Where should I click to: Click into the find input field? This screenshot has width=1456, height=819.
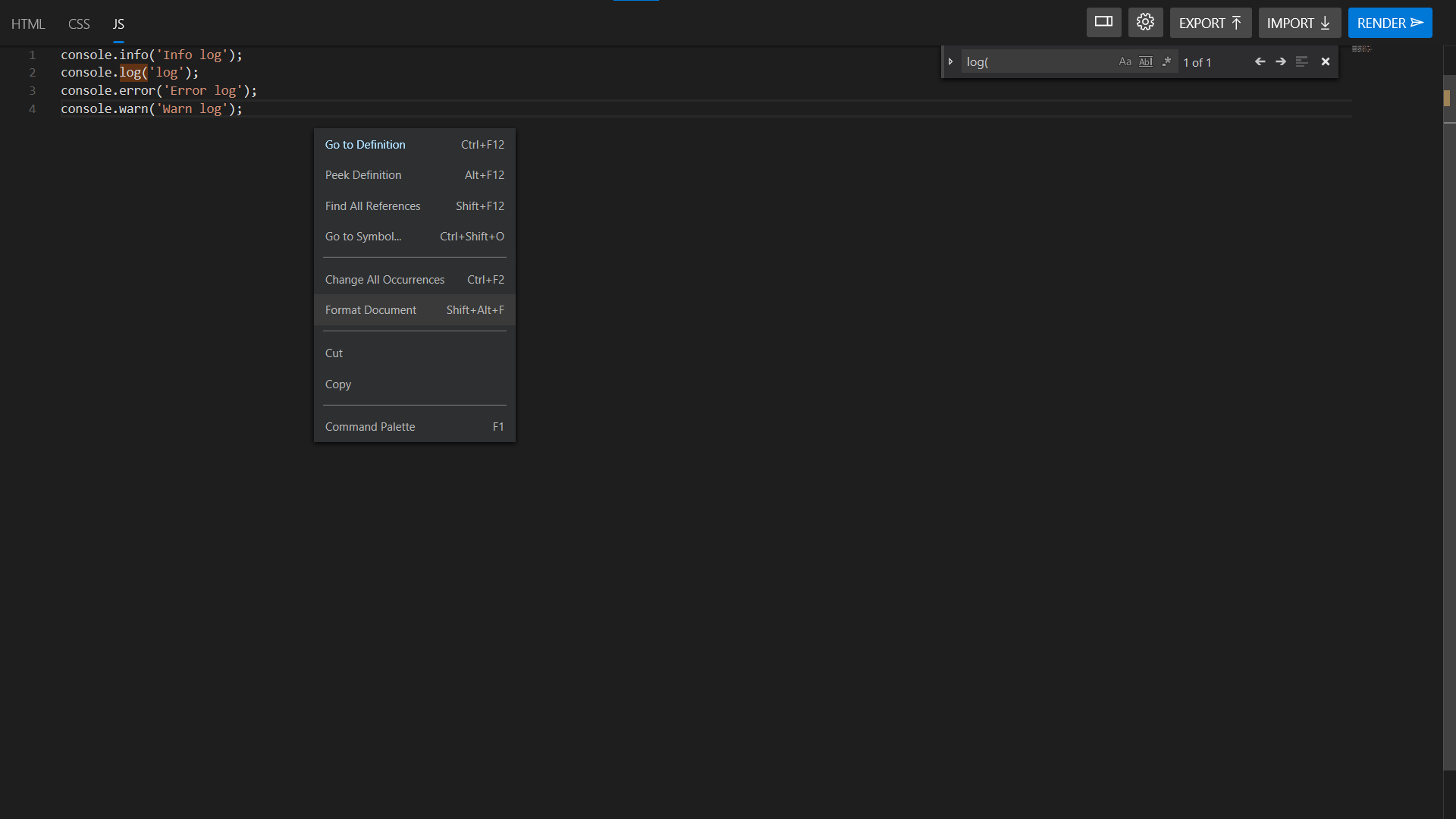[1035, 61]
